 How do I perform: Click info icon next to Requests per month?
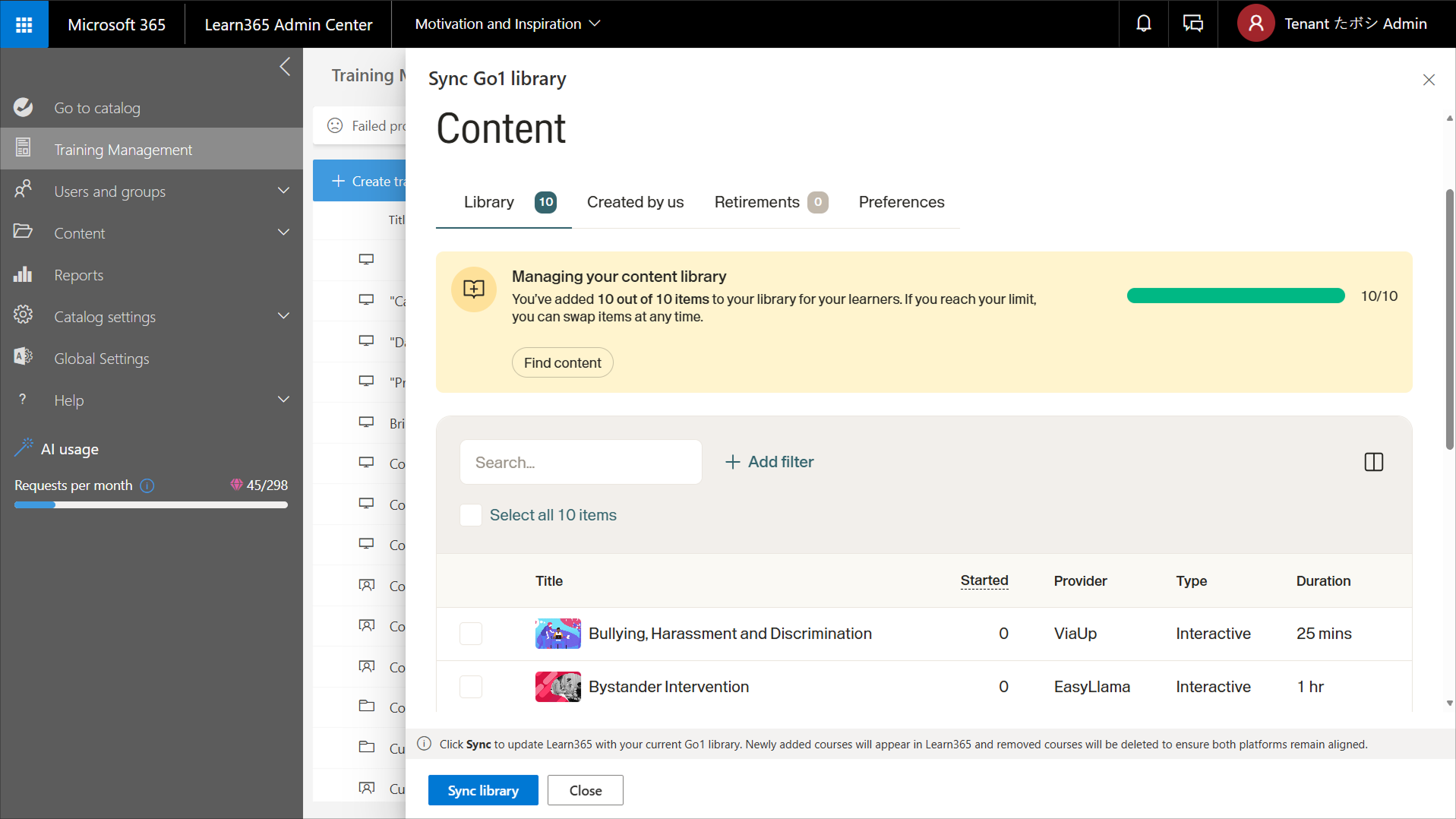(147, 485)
